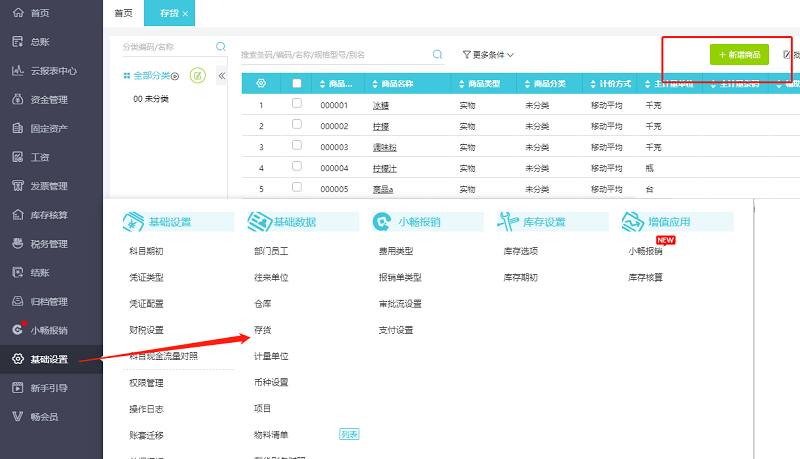This screenshot has width=800, height=459.
Task: Click the table column settings gear icon
Action: 261,83
